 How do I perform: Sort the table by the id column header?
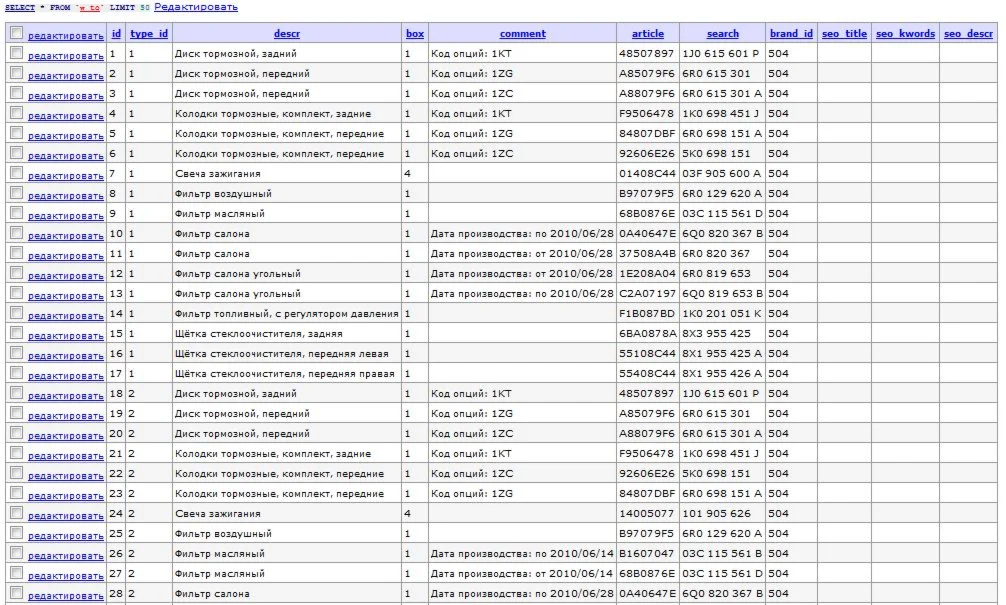coord(116,33)
